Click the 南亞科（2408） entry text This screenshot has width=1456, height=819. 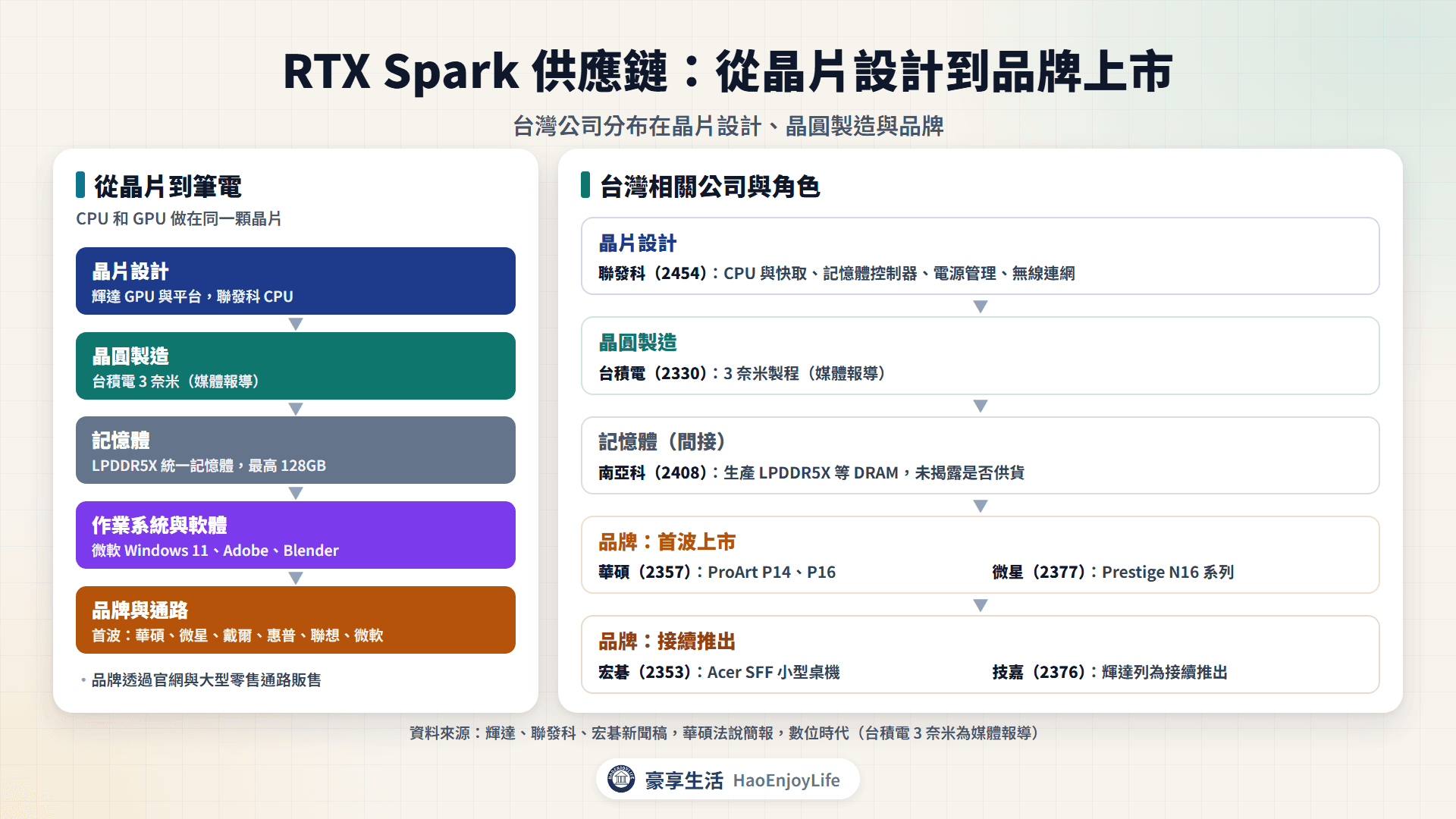(811, 472)
